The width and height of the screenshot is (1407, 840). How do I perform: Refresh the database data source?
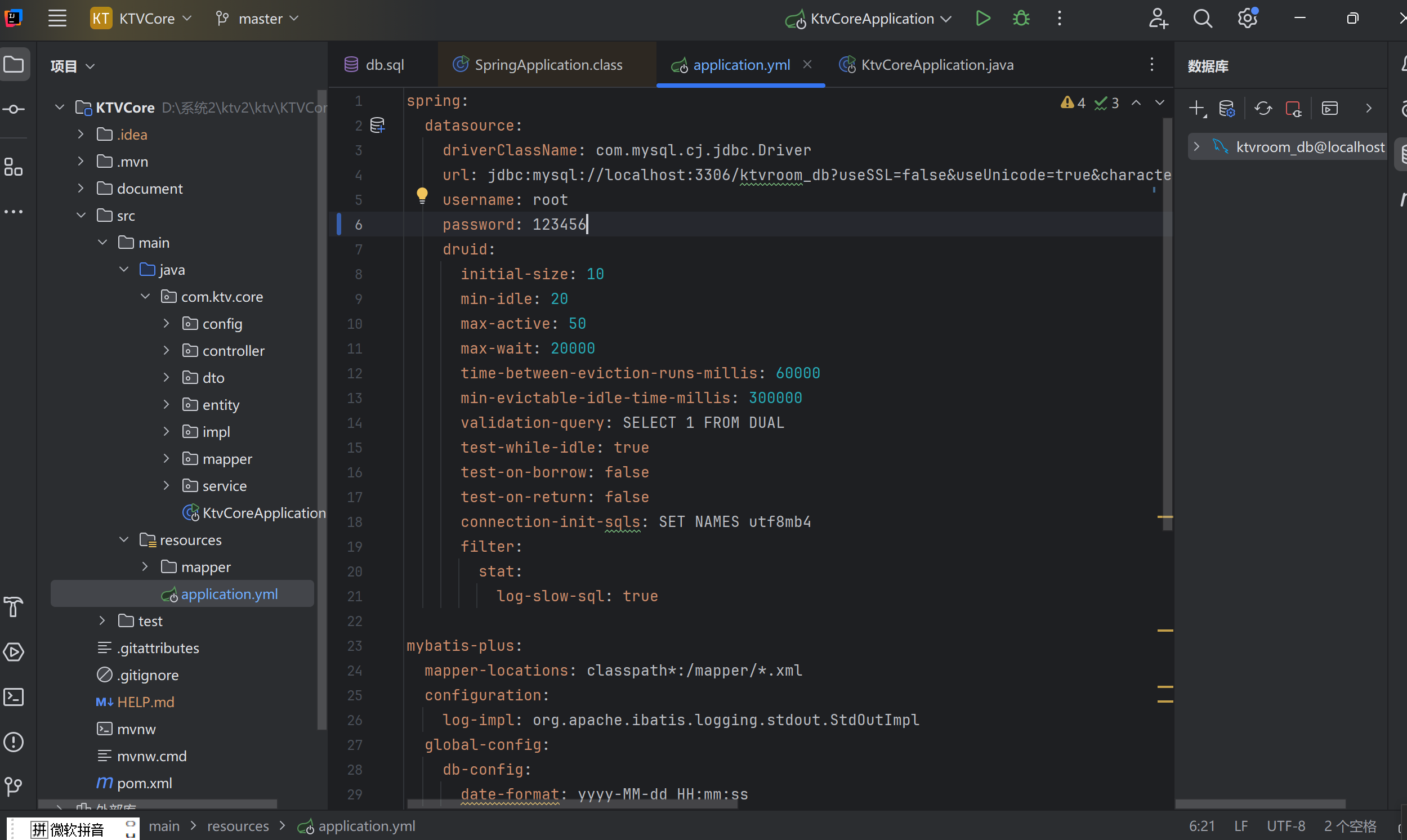click(1263, 108)
